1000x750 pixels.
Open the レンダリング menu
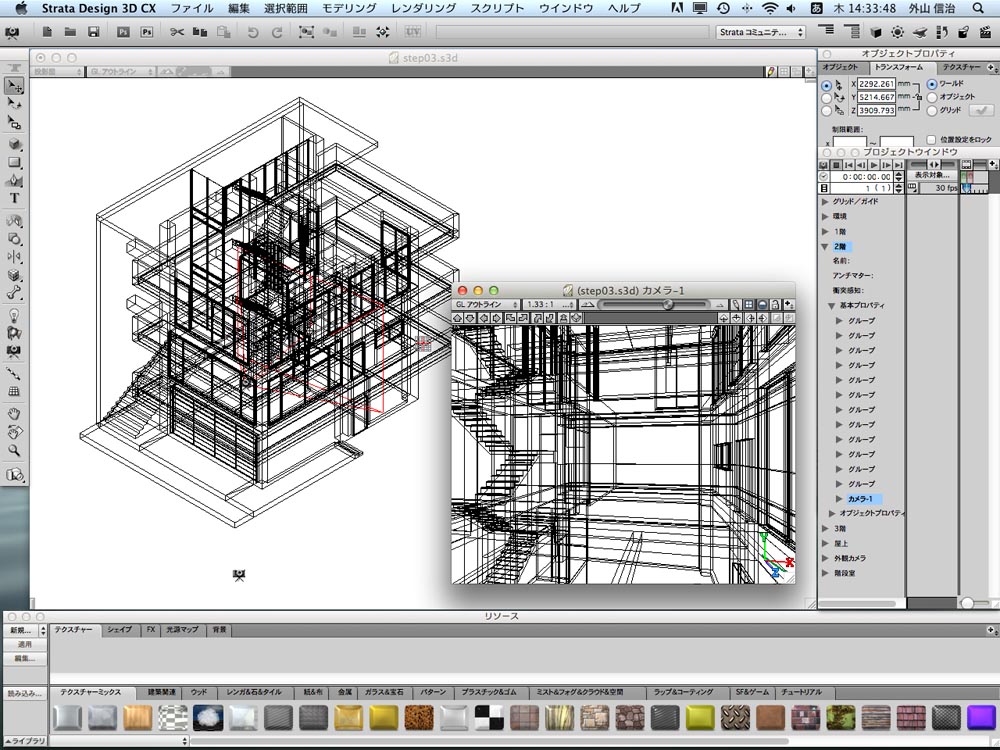point(423,8)
